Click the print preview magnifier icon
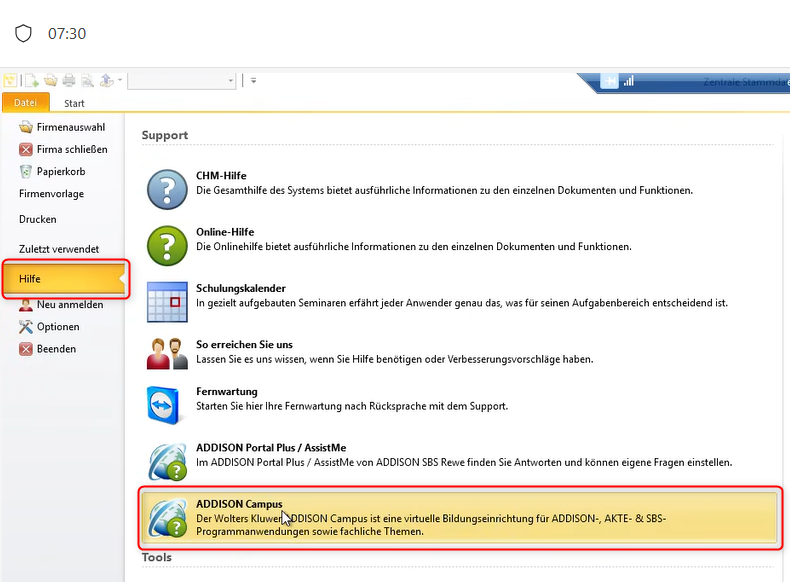Image resolution: width=790 pixels, height=582 pixels. pos(88,81)
